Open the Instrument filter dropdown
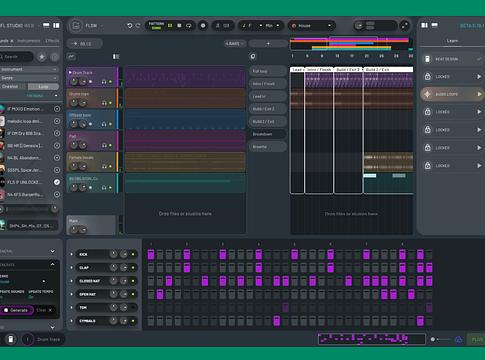 click(x=29, y=69)
